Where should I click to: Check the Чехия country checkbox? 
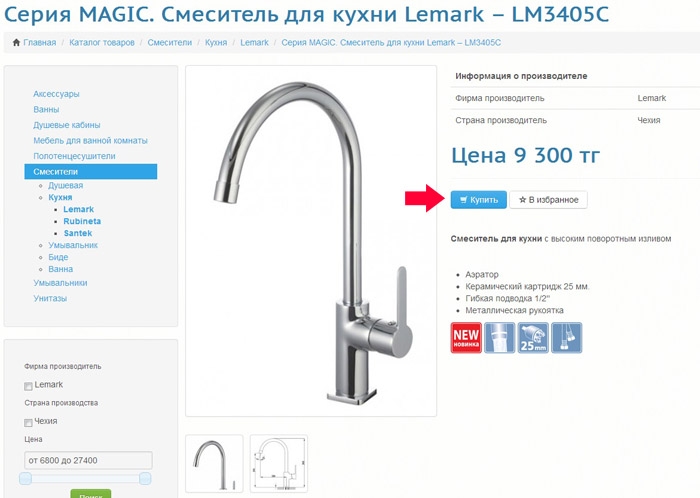click(x=28, y=423)
